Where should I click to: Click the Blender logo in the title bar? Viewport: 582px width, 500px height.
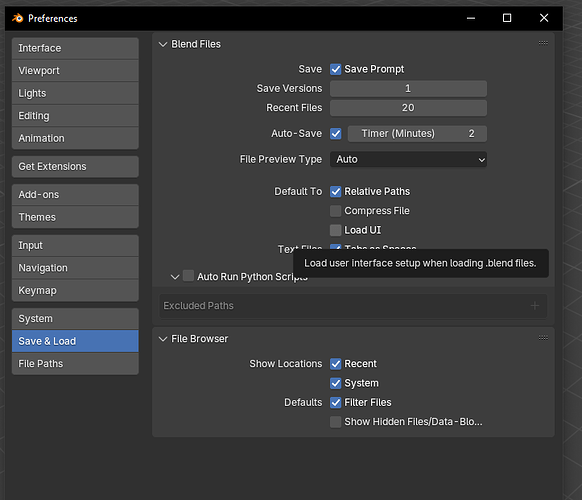17,18
